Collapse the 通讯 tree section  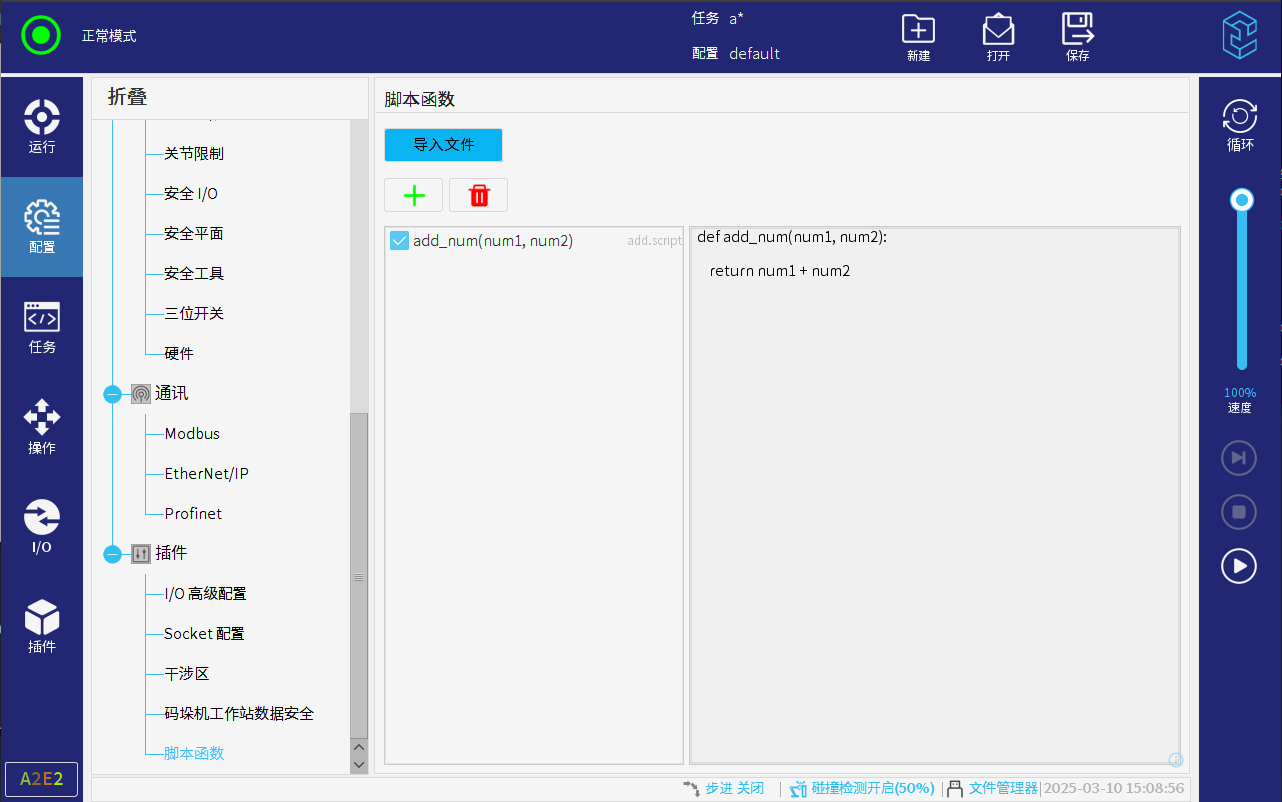pos(112,394)
